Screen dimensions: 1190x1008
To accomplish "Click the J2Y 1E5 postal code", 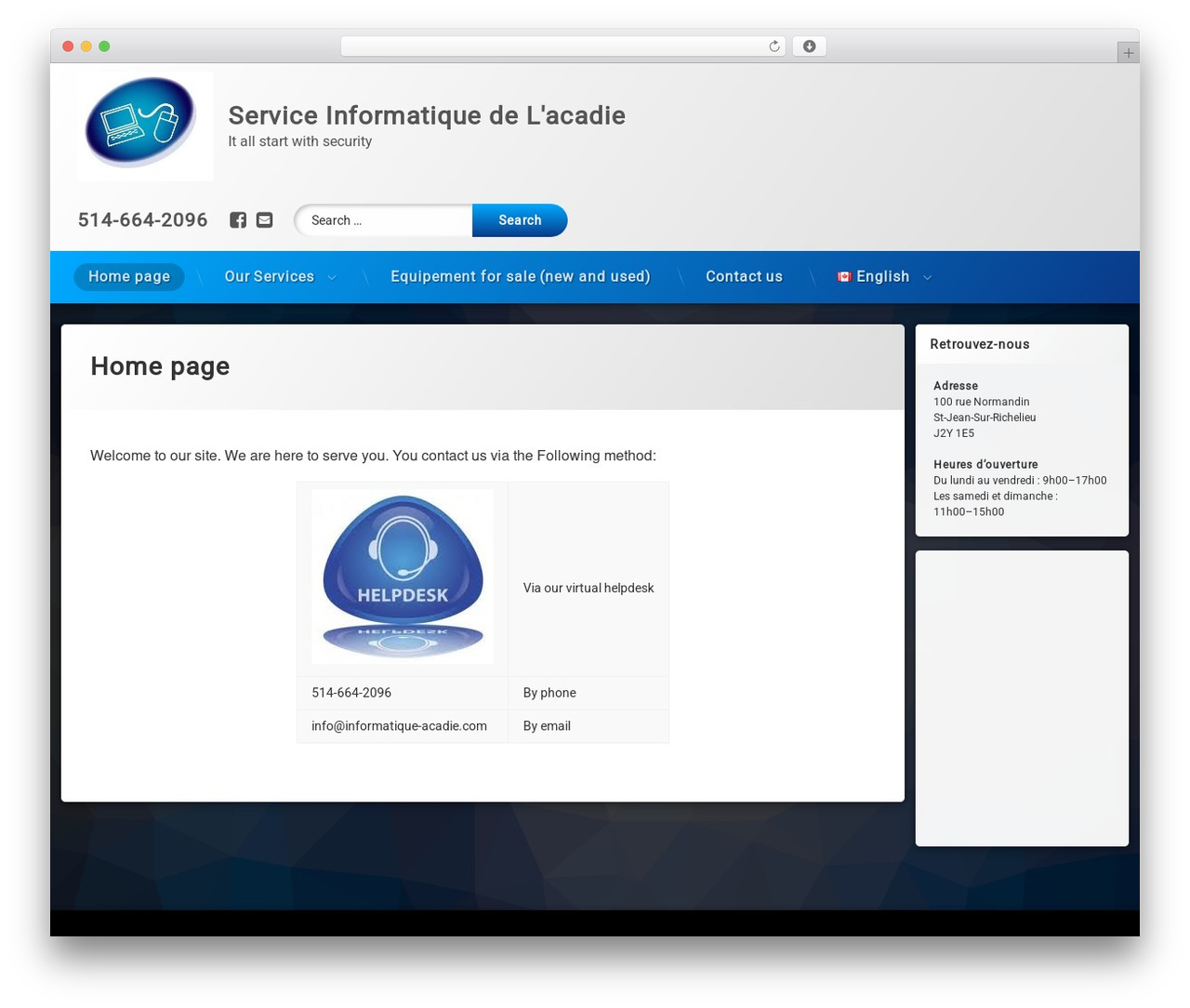I will click(954, 433).
